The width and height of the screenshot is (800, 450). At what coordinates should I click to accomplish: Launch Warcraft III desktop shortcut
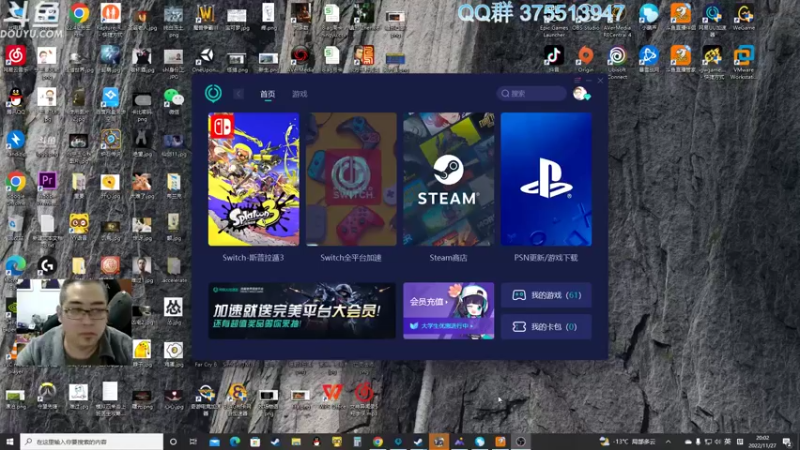tap(206, 16)
